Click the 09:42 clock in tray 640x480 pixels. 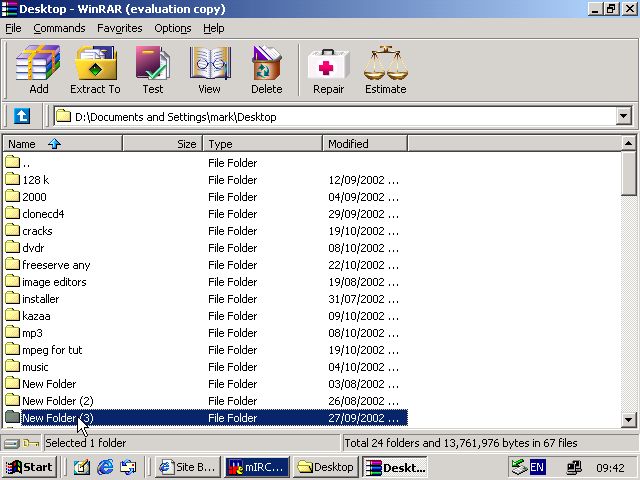[x=610, y=468]
